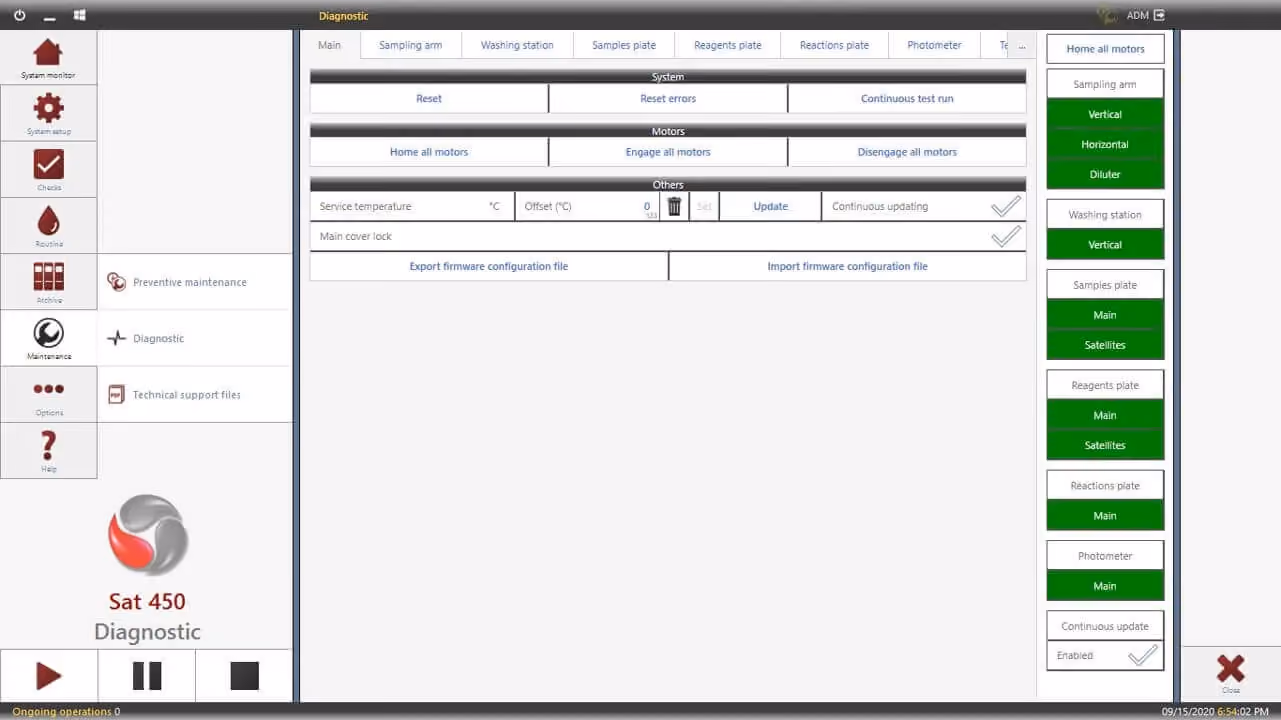The width and height of the screenshot is (1281, 720).
Task: Toggle Continuous update Enabled checkmark
Action: (1143, 655)
